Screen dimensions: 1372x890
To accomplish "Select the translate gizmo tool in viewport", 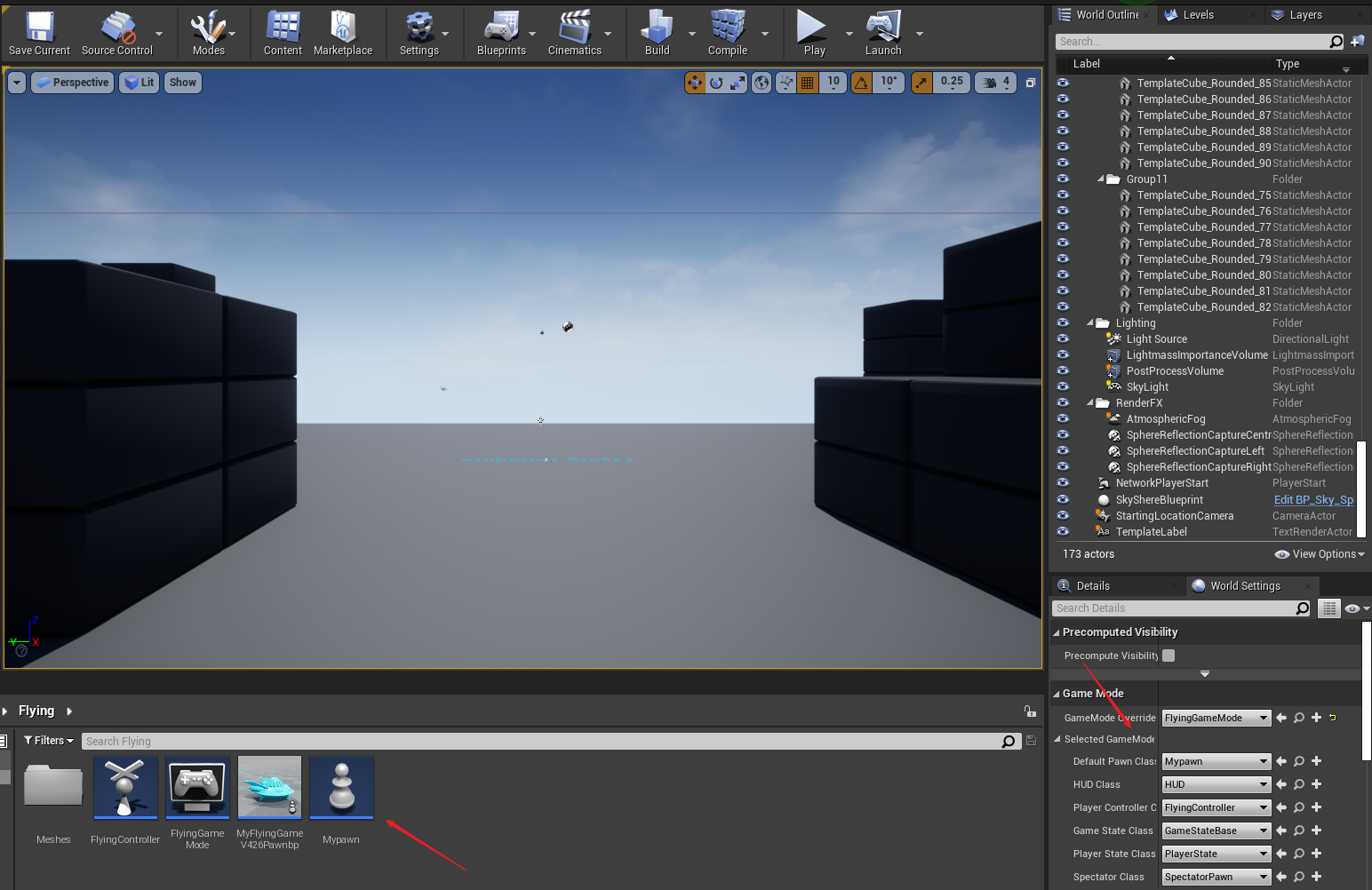I will click(695, 83).
